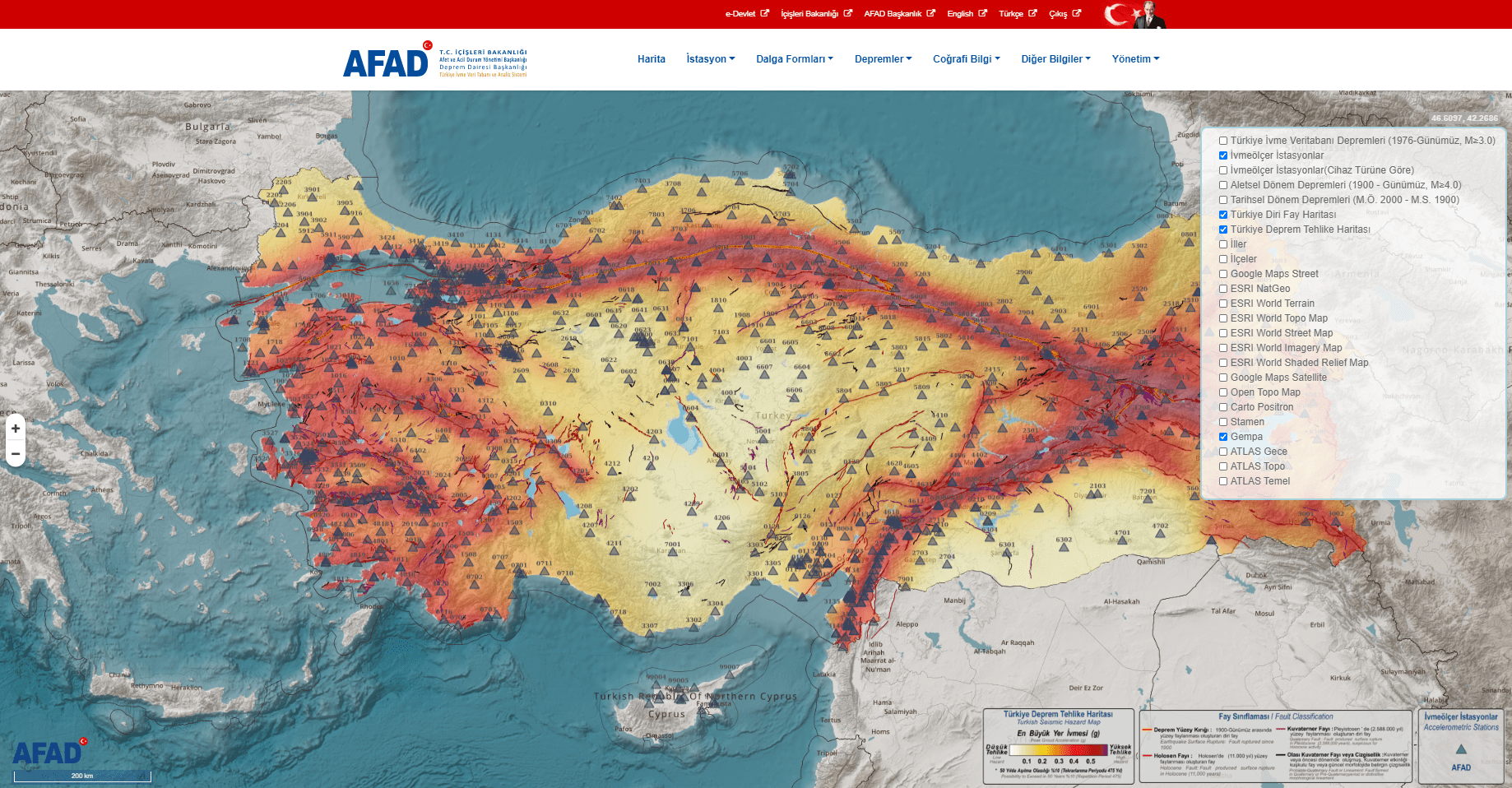Switch language via Türkçe link
1512x788 pixels.
tap(1011, 14)
